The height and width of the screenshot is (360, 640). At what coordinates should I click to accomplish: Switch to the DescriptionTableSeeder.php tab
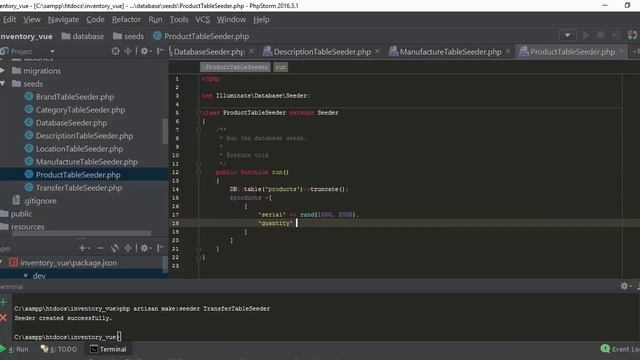[x=322, y=51]
